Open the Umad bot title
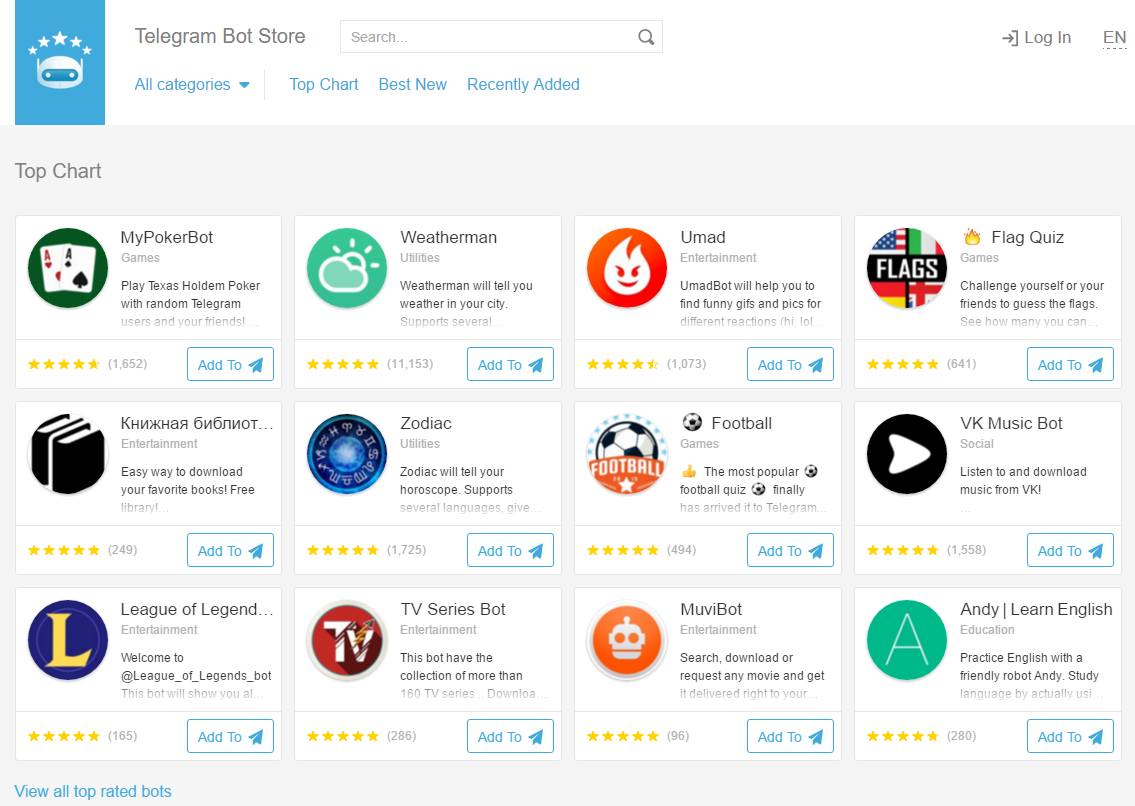Viewport: 1135px width, 806px height. [x=703, y=238]
